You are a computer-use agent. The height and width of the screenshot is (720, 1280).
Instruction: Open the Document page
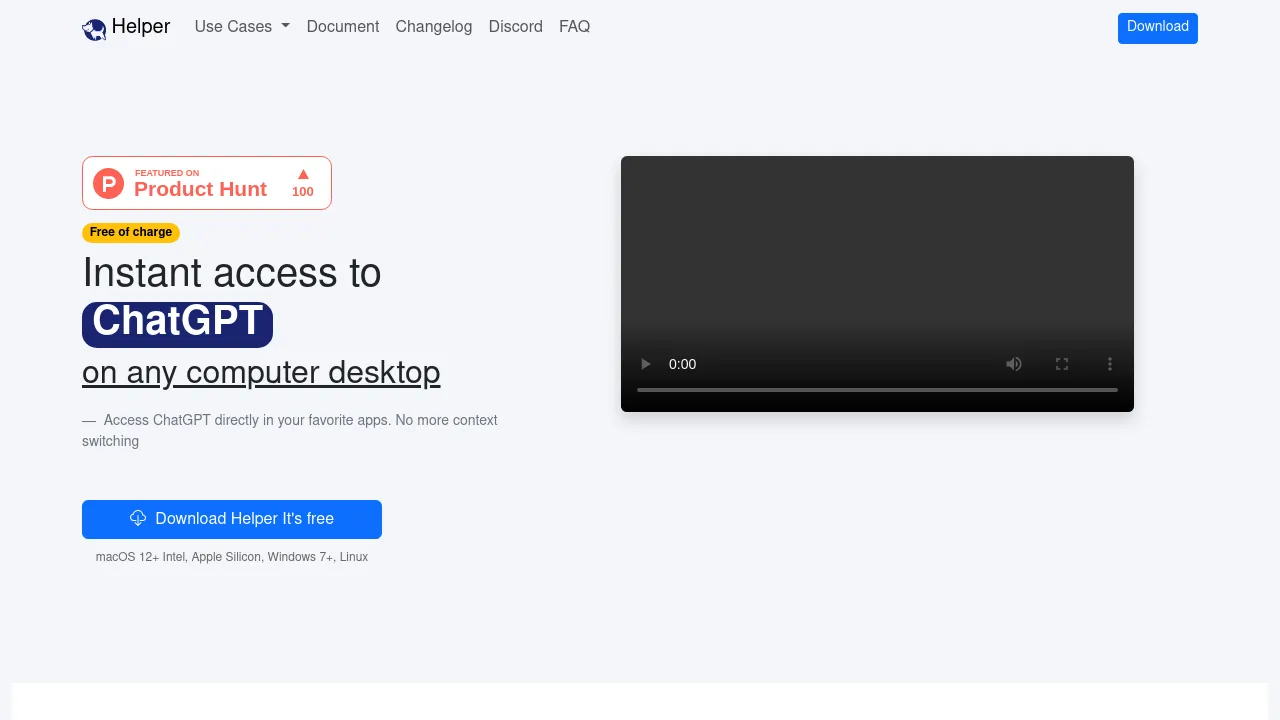click(x=343, y=27)
